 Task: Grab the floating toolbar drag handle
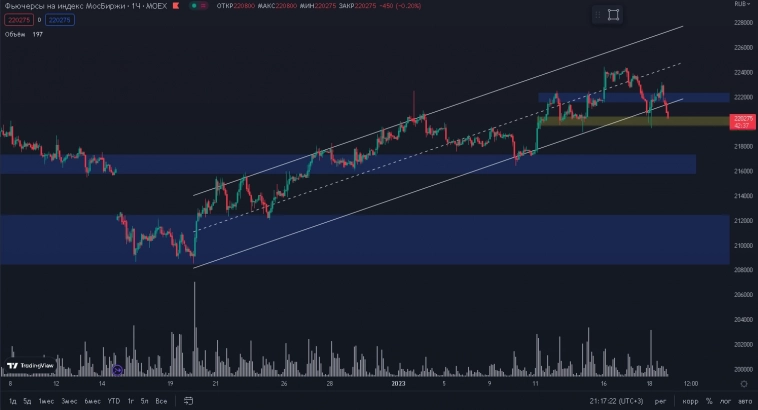click(x=598, y=15)
